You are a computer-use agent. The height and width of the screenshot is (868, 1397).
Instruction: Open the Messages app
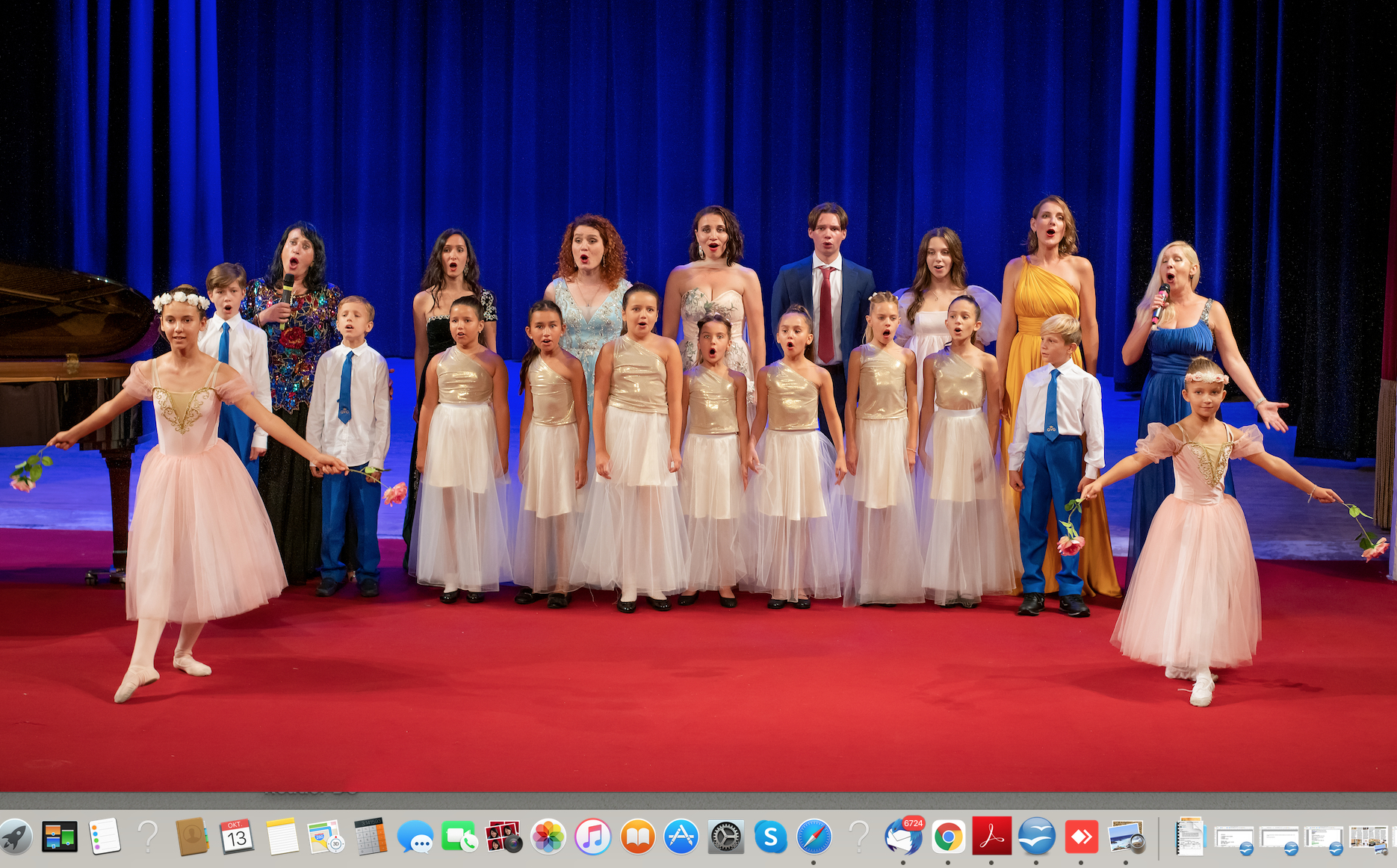(415, 837)
